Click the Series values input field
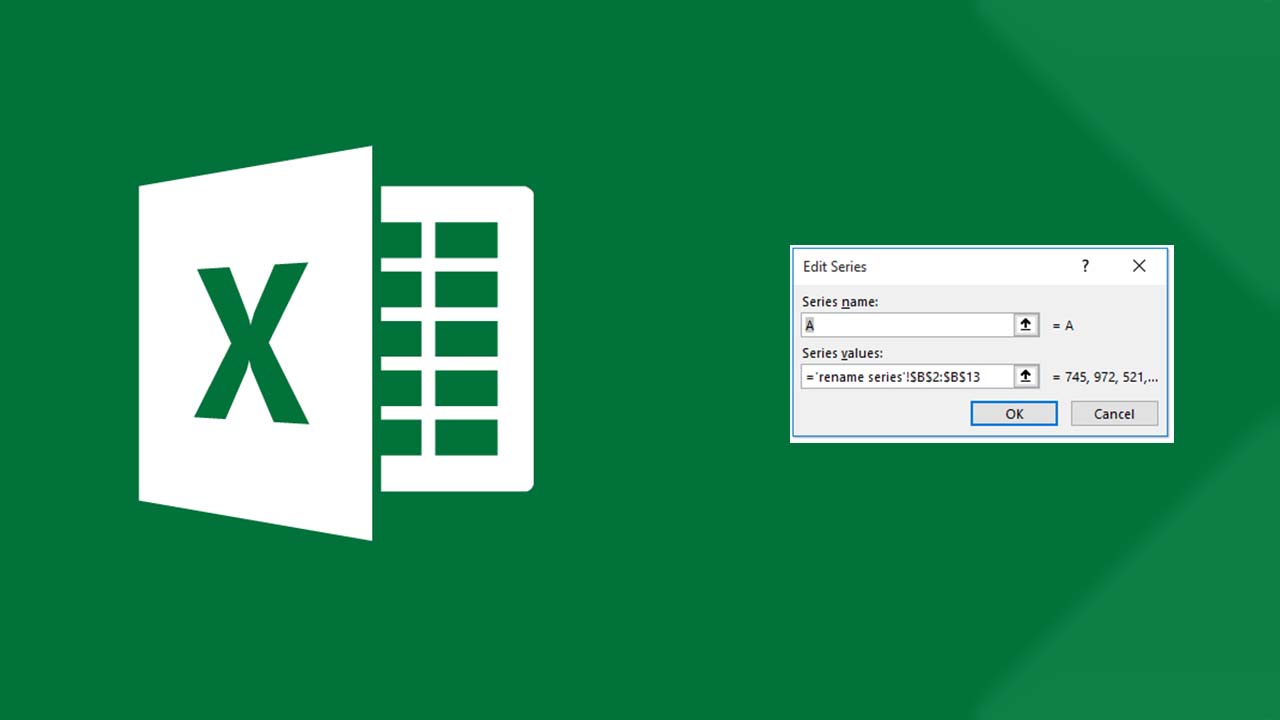Viewport: 1280px width, 720px height. pos(908,377)
